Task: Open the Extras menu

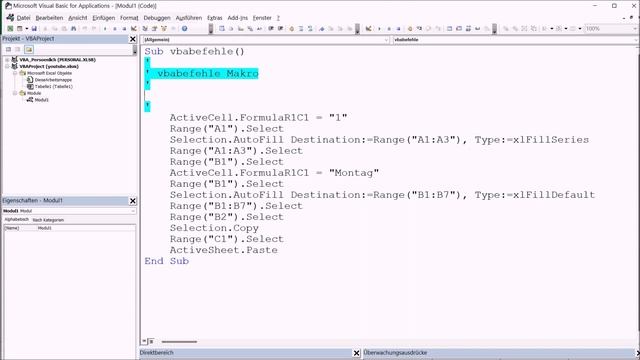Action: (x=214, y=18)
